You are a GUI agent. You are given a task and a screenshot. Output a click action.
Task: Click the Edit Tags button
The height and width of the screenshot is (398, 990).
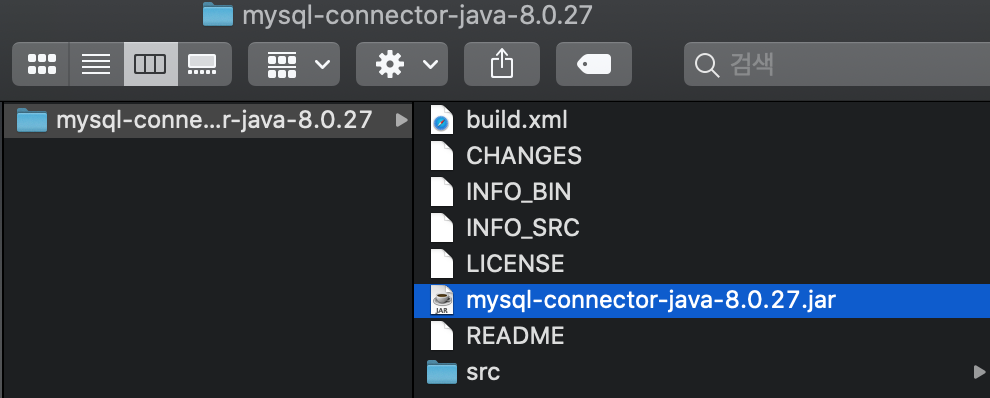coord(593,64)
